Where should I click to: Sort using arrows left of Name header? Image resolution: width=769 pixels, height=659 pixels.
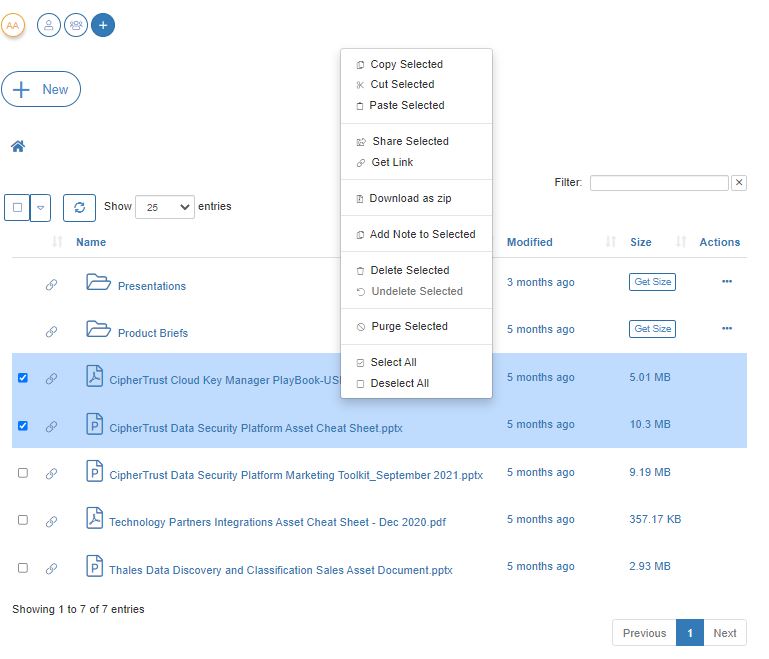click(57, 242)
